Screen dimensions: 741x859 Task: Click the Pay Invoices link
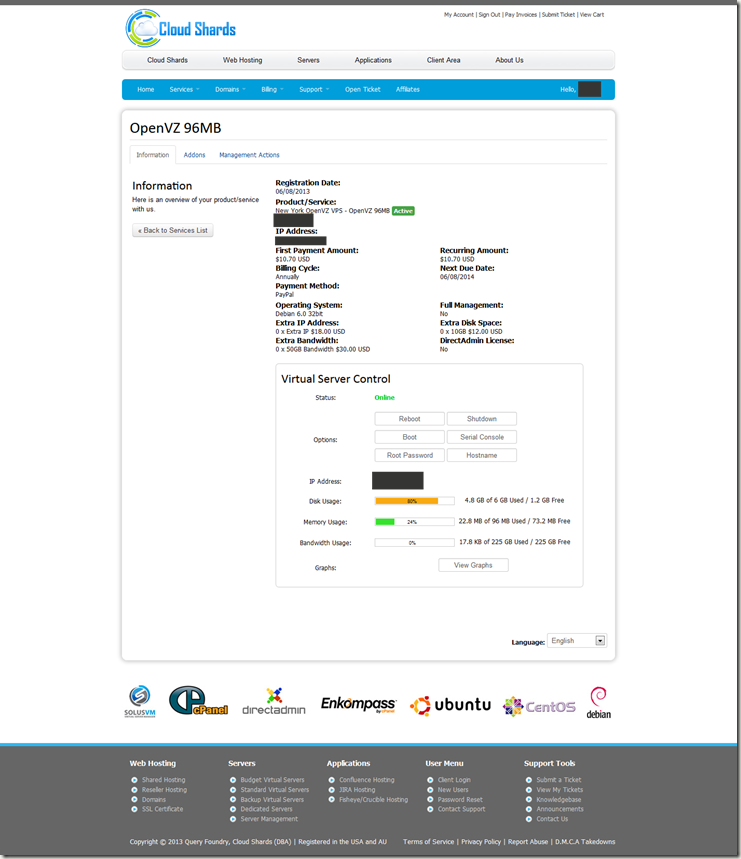[x=521, y=15]
